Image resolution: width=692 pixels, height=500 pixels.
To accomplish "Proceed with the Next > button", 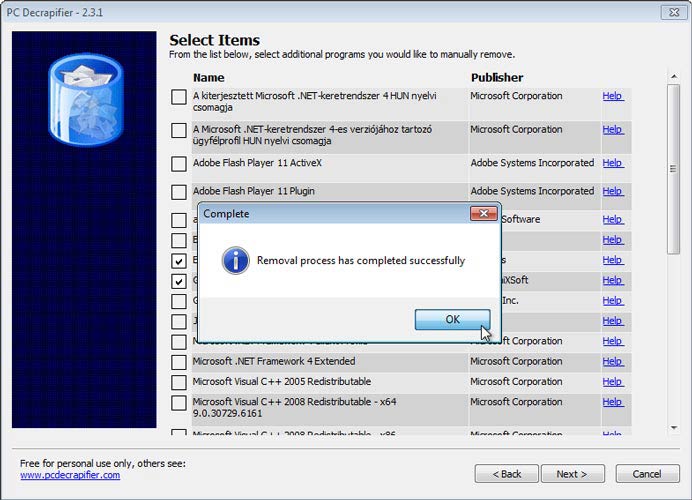I will 572,474.
